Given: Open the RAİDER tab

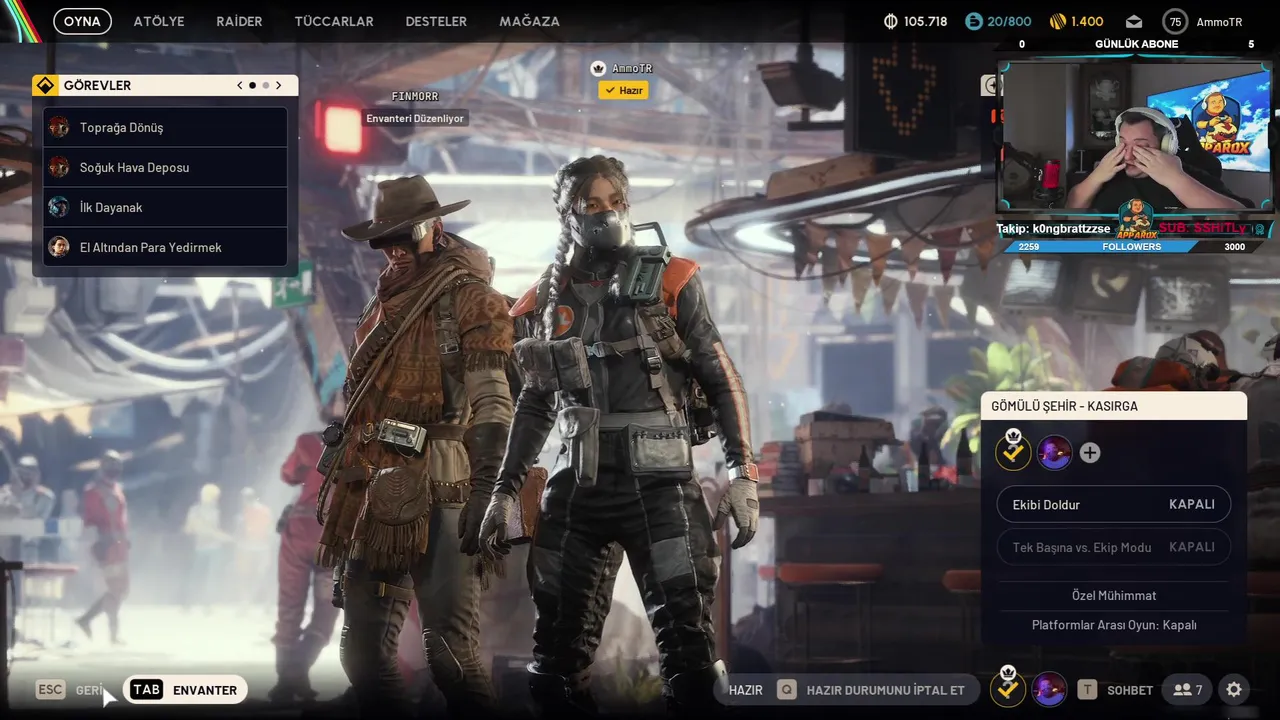Looking at the screenshot, I should pos(239,21).
